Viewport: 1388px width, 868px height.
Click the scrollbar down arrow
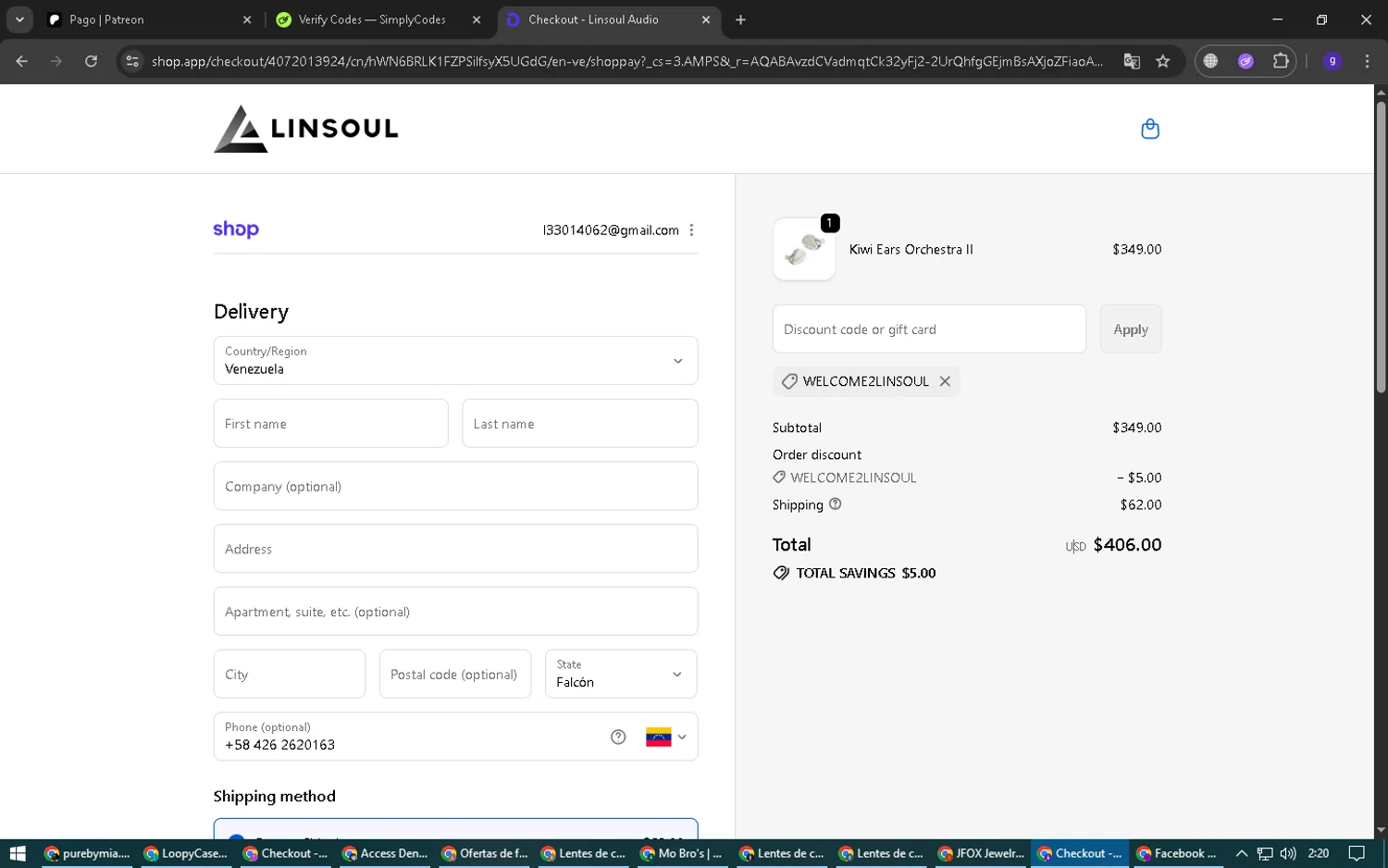pyautogui.click(x=1381, y=831)
